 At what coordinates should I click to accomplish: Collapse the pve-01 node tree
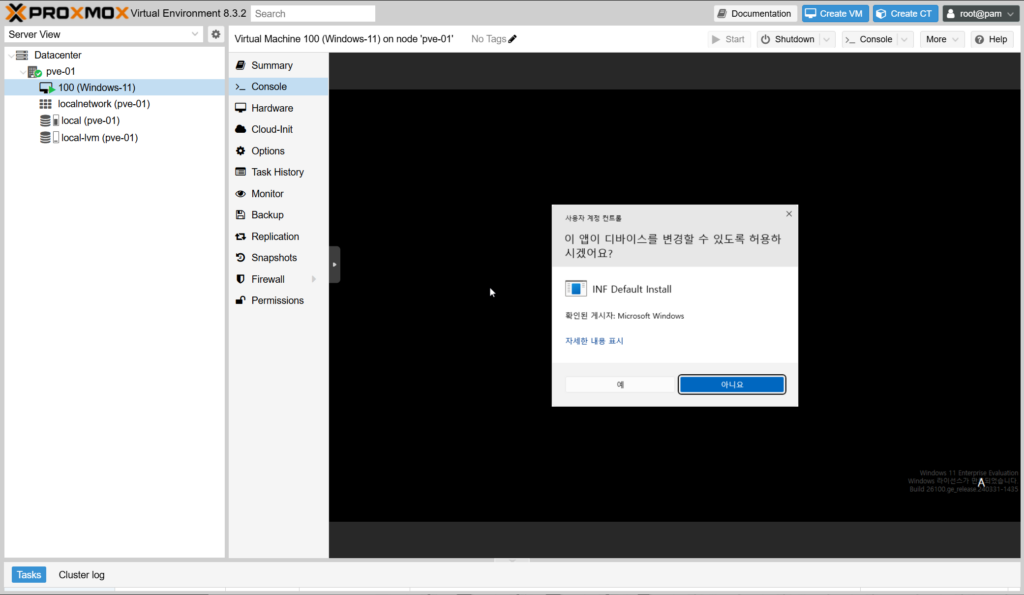click(23, 71)
